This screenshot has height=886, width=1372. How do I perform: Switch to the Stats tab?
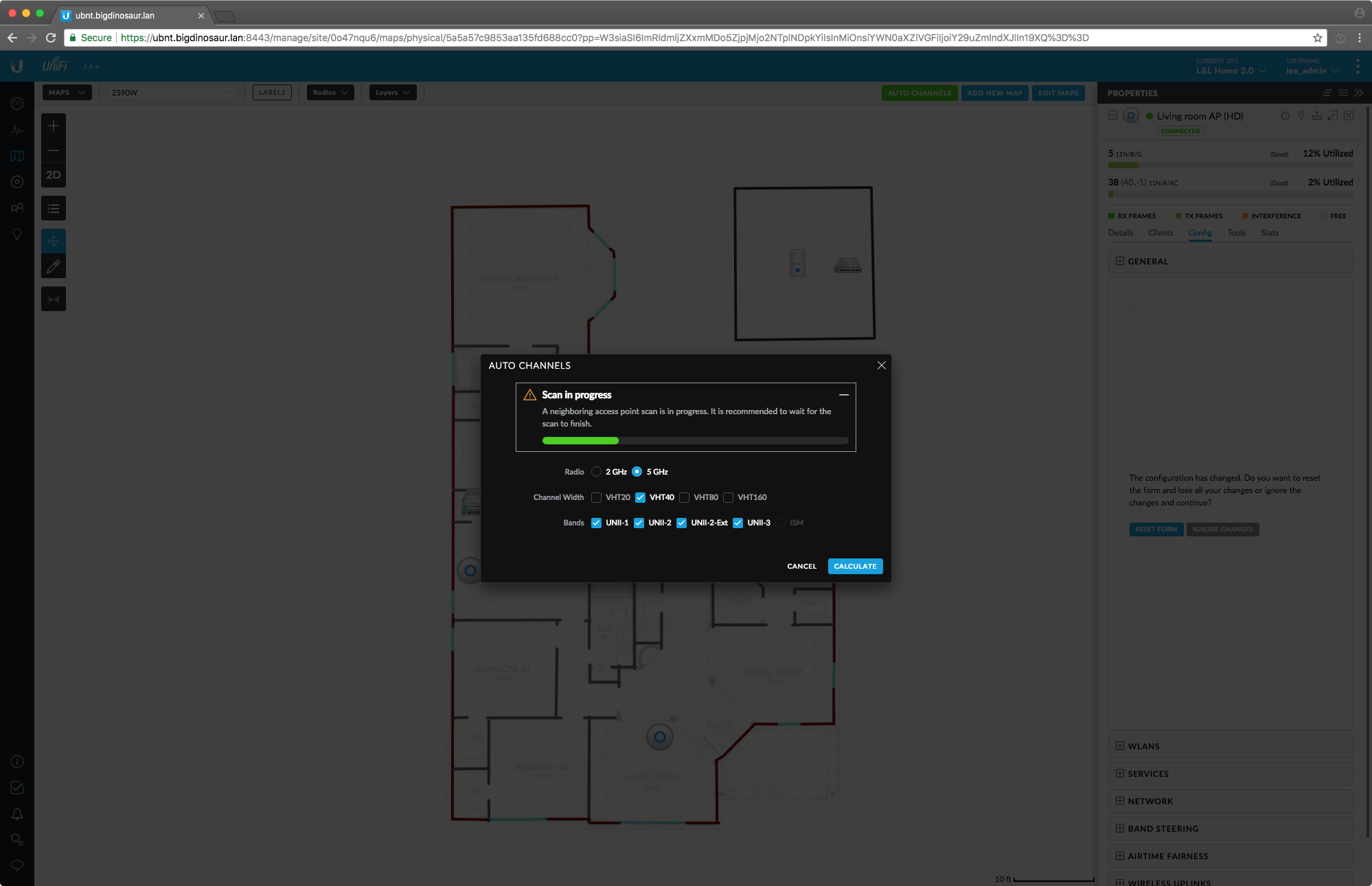tap(1269, 233)
